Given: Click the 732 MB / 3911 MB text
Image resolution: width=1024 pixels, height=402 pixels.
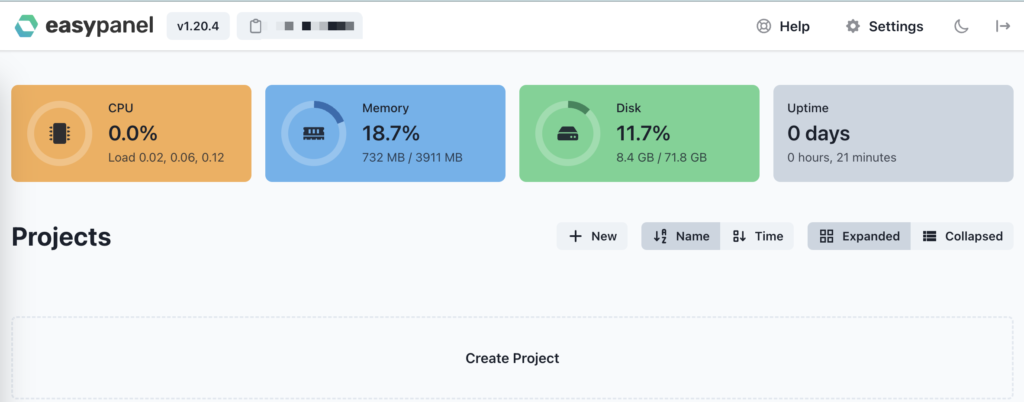Looking at the screenshot, I should (x=412, y=157).
